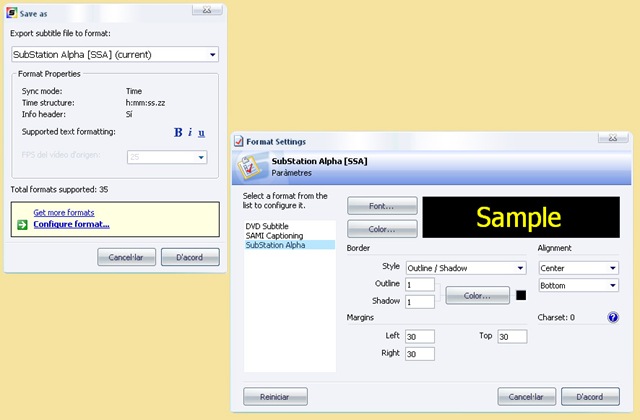Open the Get more formats link
Screen dimensions: 640x420
coord(64,213)
